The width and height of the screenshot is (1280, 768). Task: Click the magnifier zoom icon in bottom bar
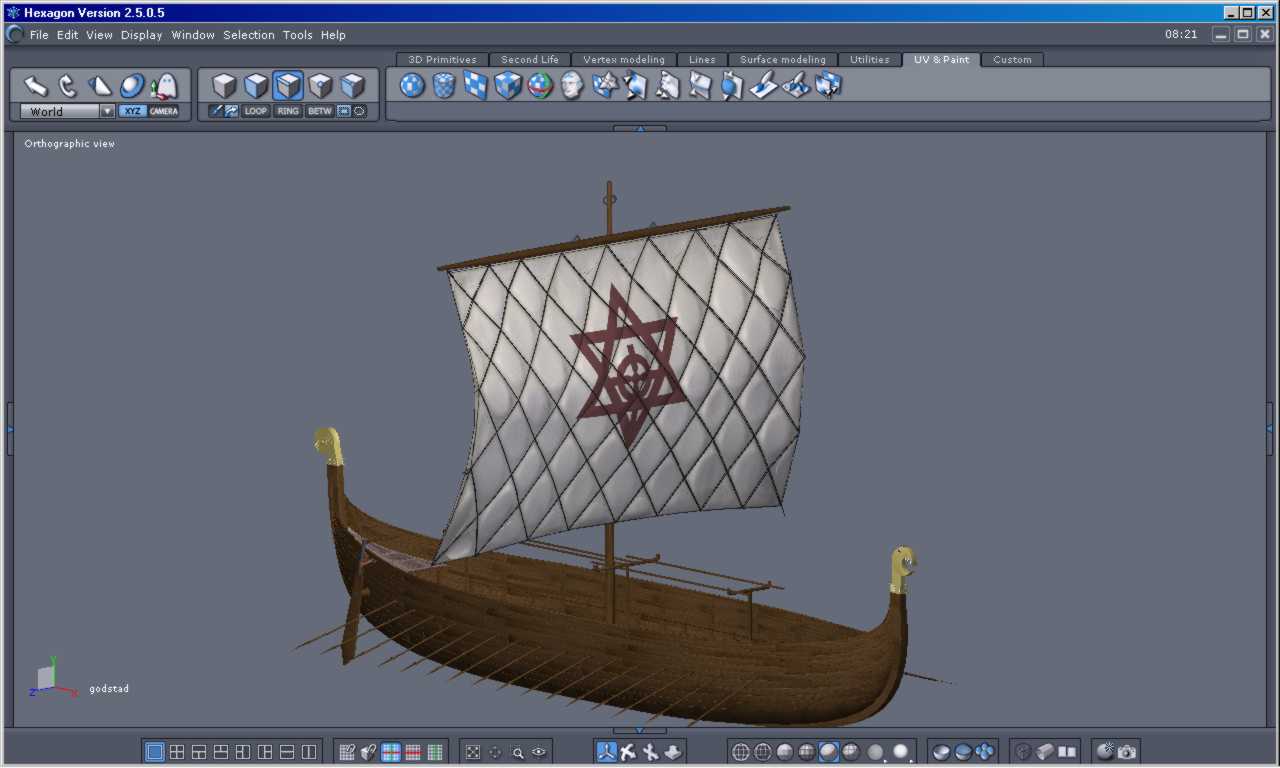pos(518,752)
